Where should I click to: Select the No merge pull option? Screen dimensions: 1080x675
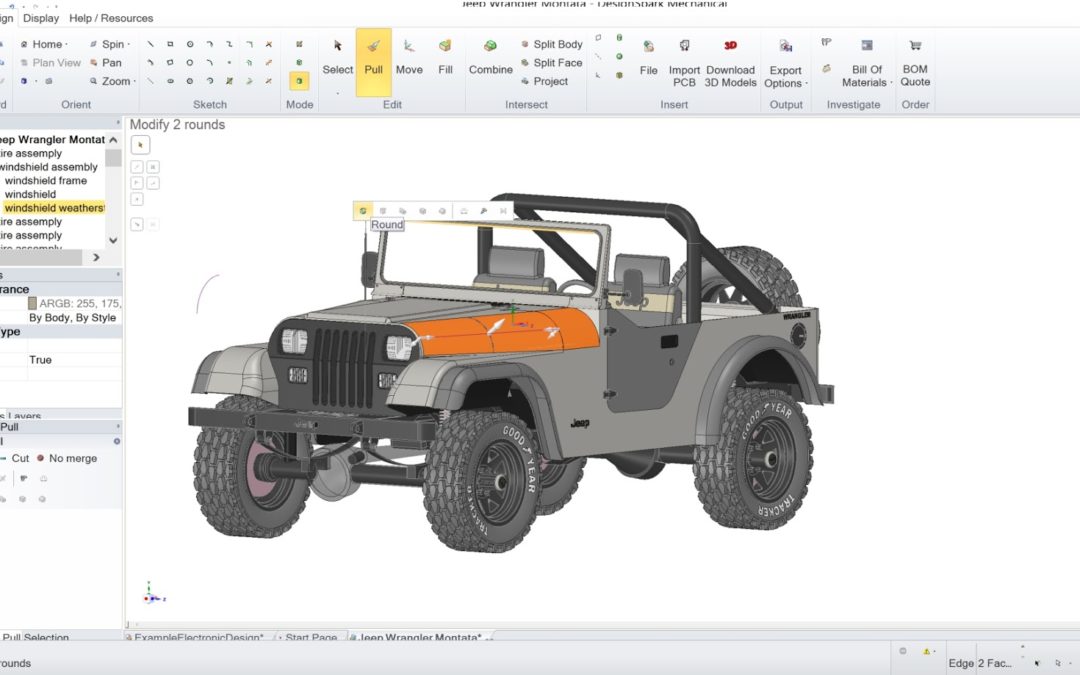click(x=67, y=458)
